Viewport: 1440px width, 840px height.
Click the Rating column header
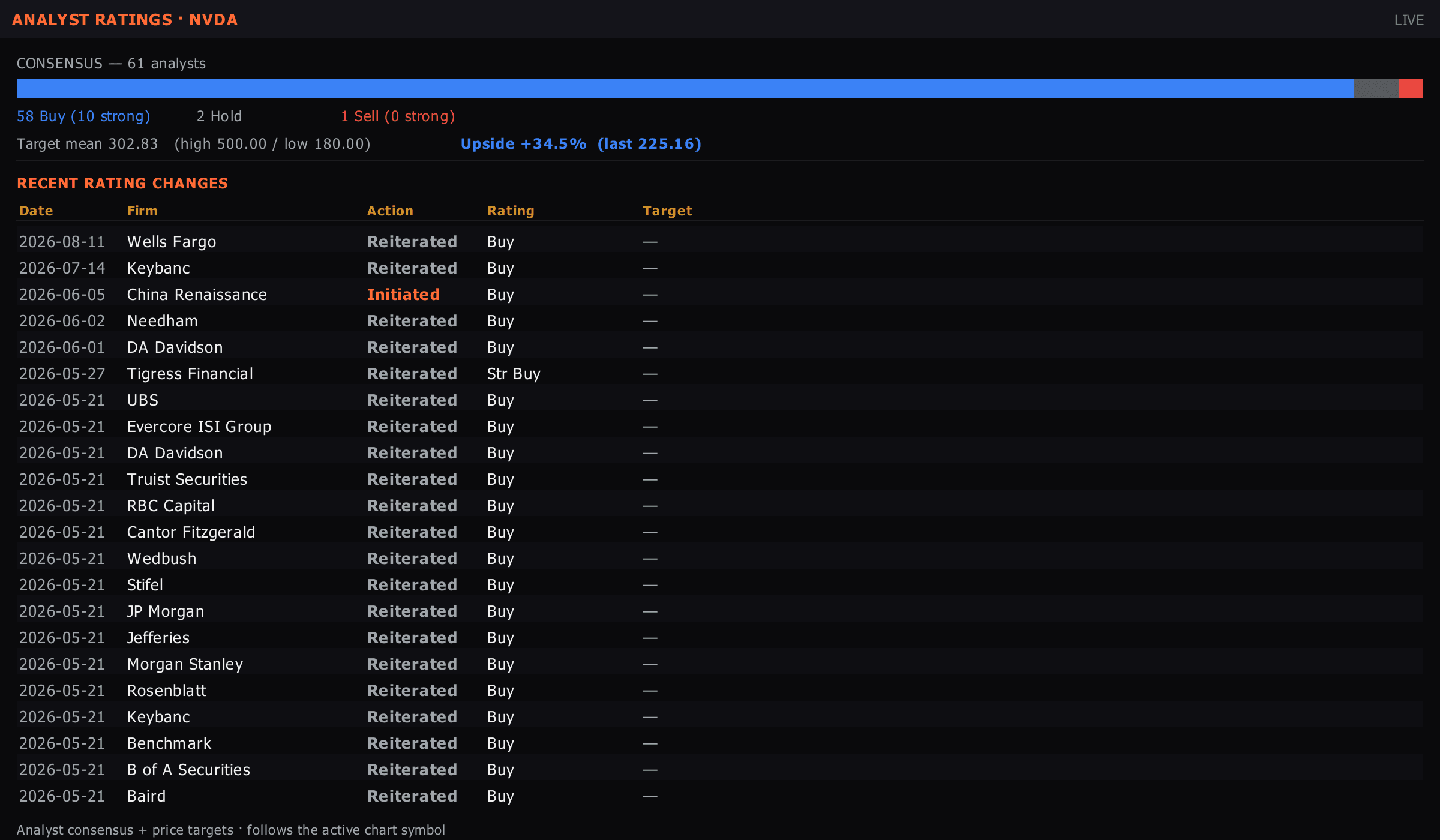[511, 211]
